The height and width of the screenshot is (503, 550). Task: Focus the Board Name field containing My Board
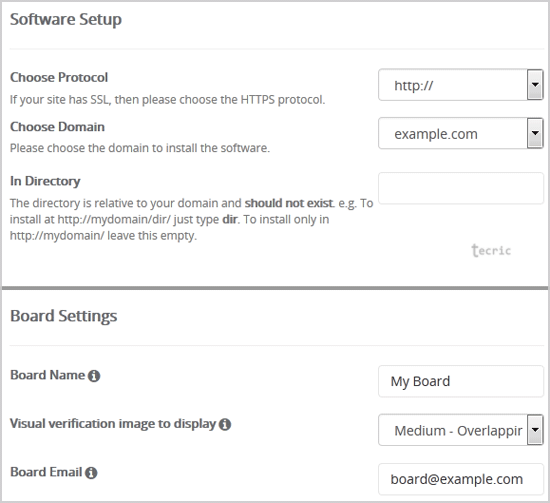tap(461, 381)
